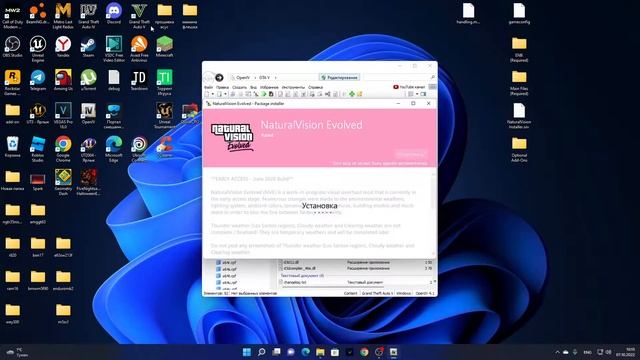The image size is (640, 360).
Task: Click the faded install button in the Package Installer
Action: pos(411,154)
